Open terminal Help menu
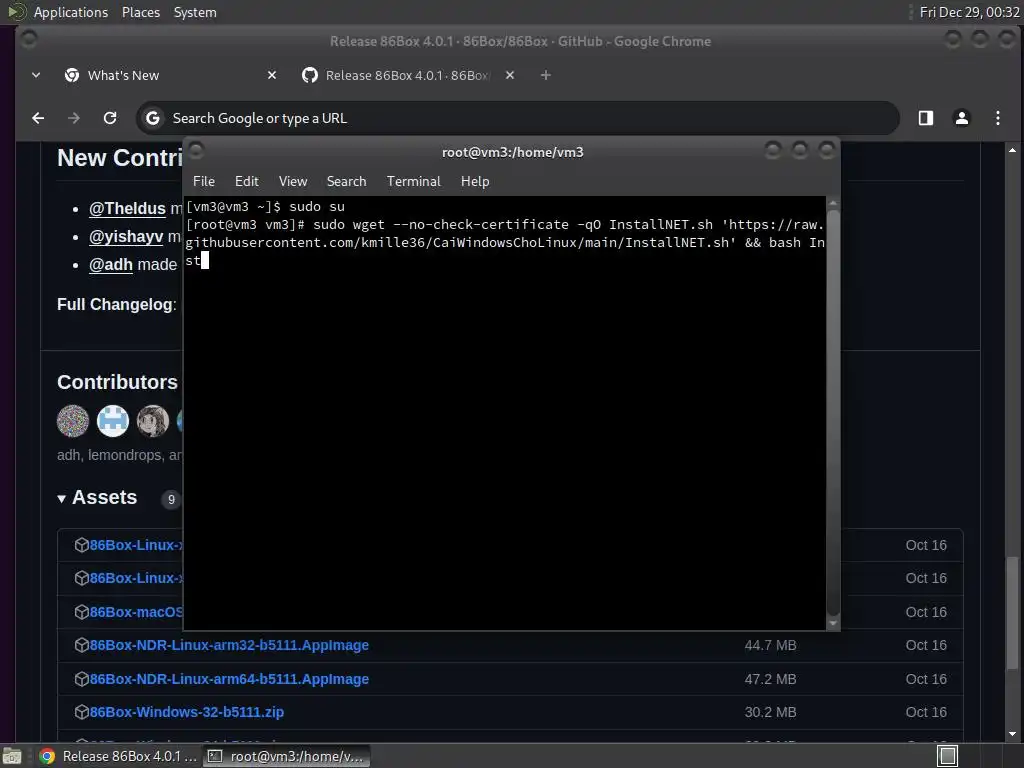This screenshot has height=768, width=1024. pos(475,182)
